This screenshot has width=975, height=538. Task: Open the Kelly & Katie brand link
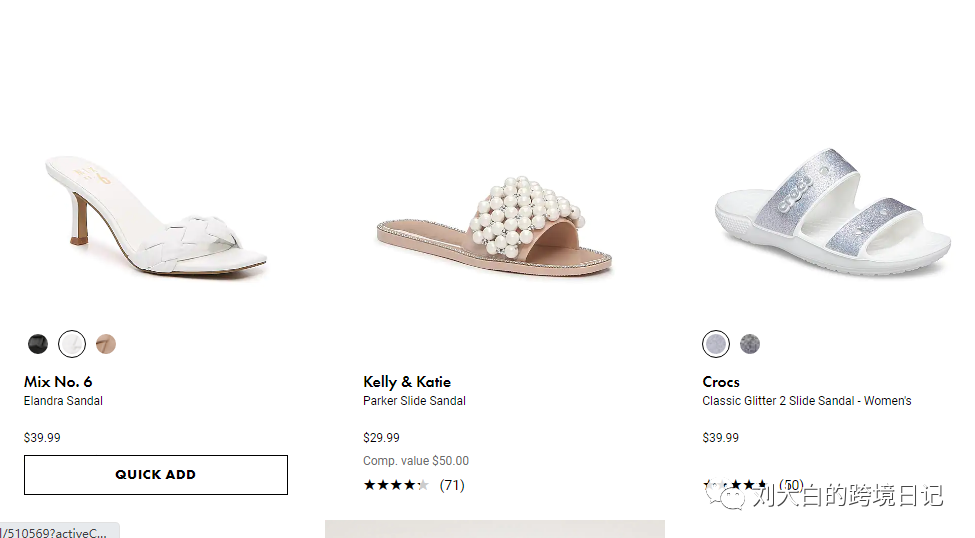tap(407, 382)
